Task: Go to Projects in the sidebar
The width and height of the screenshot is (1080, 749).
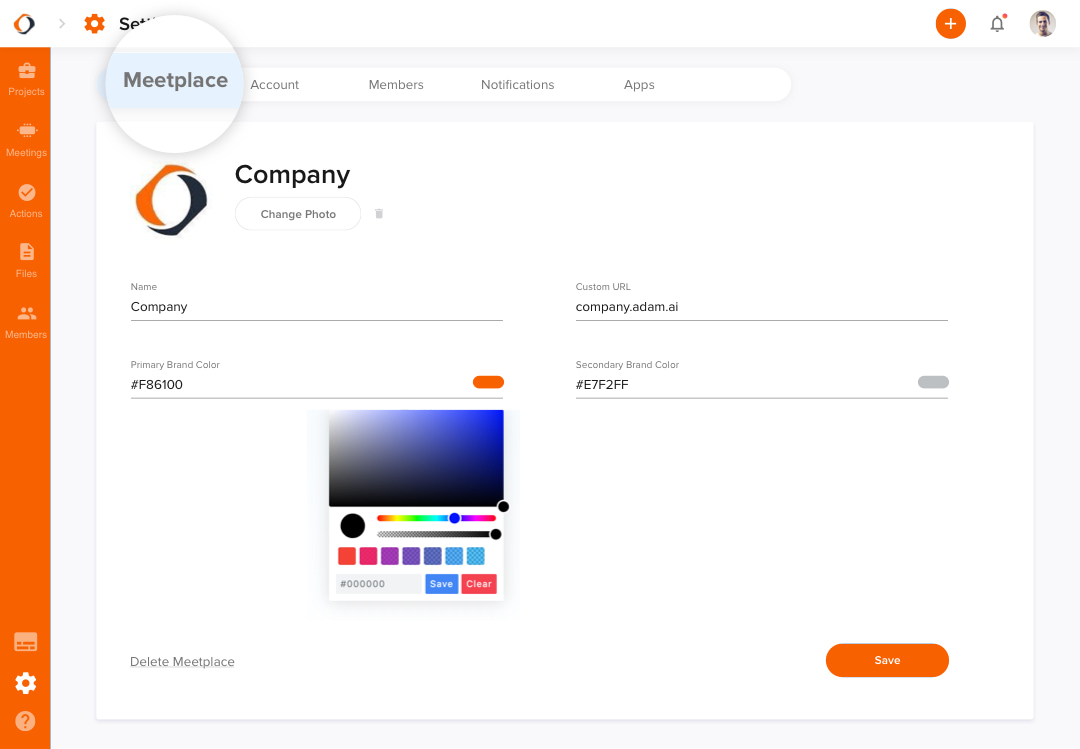Action: point(26,79)
